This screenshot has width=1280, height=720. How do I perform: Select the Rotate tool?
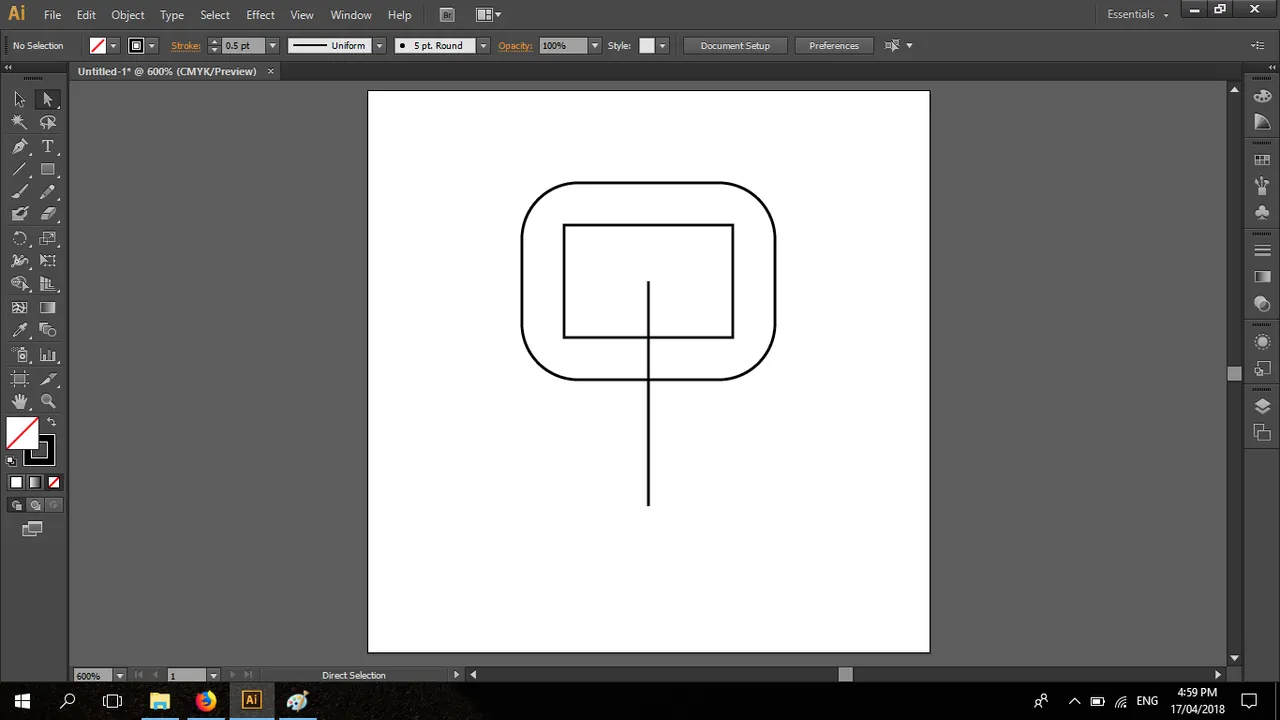19,238
